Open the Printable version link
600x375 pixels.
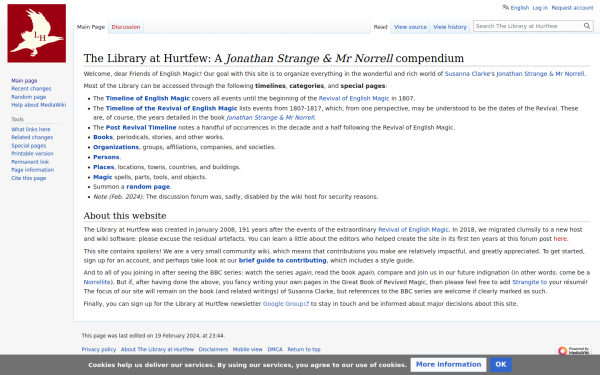point(32,154)
